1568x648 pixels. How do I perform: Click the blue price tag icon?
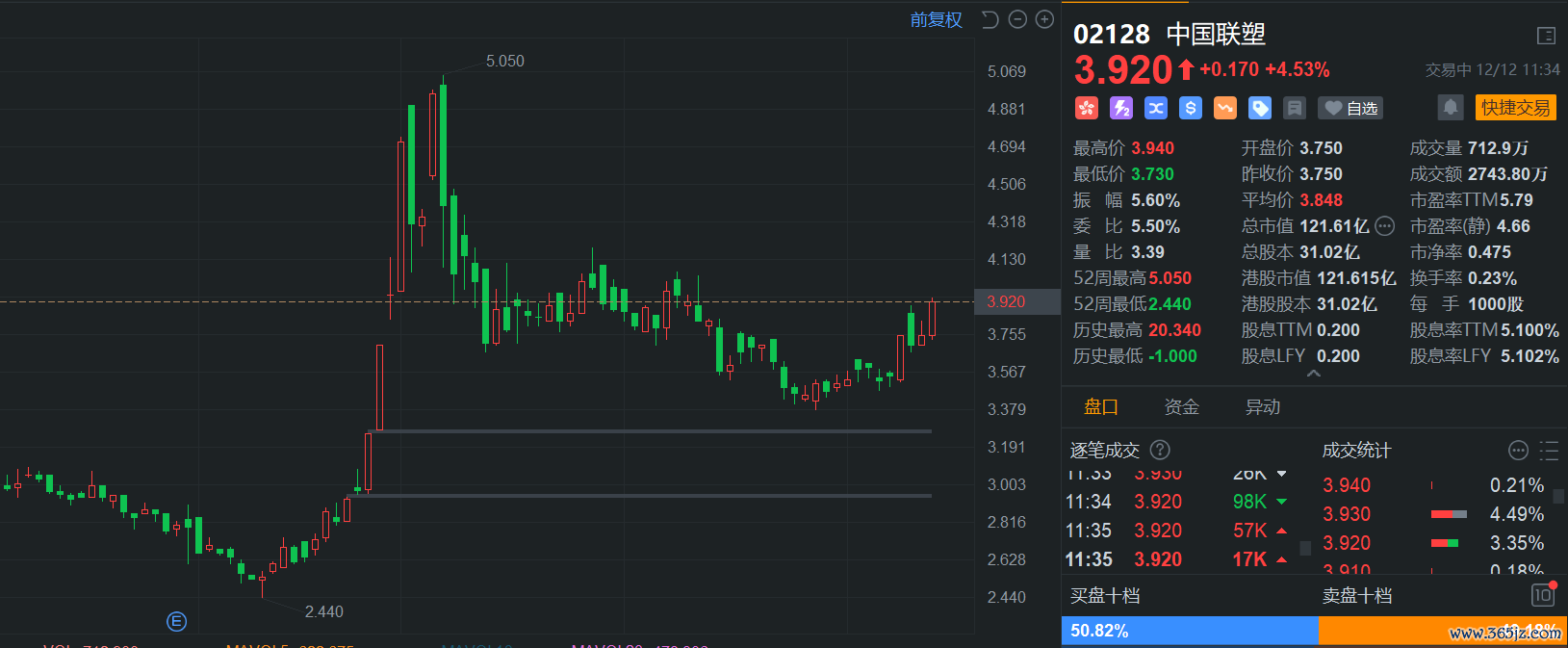click(1260, 108)
